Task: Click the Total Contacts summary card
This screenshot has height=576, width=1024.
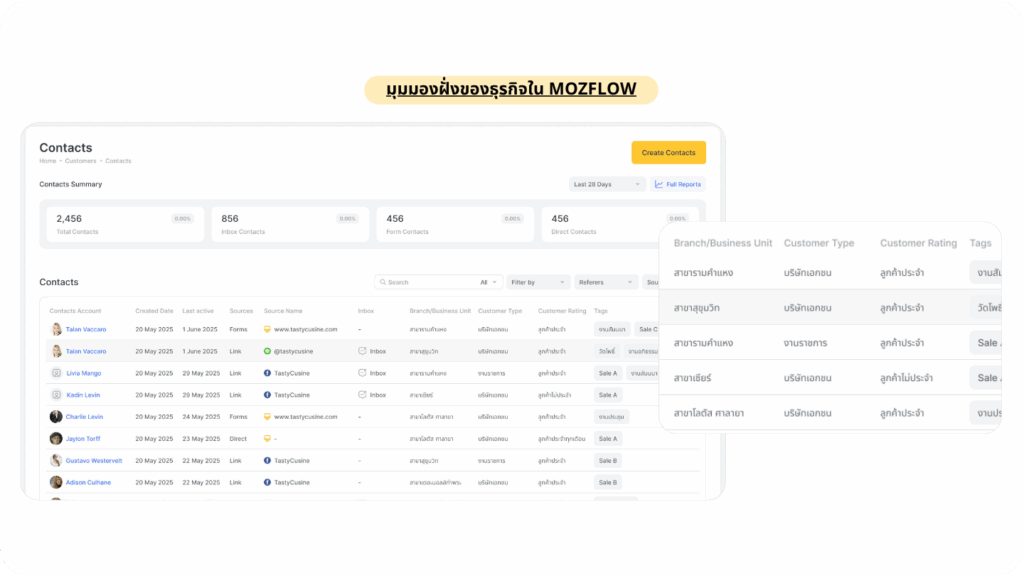Action: click(124, 225)
